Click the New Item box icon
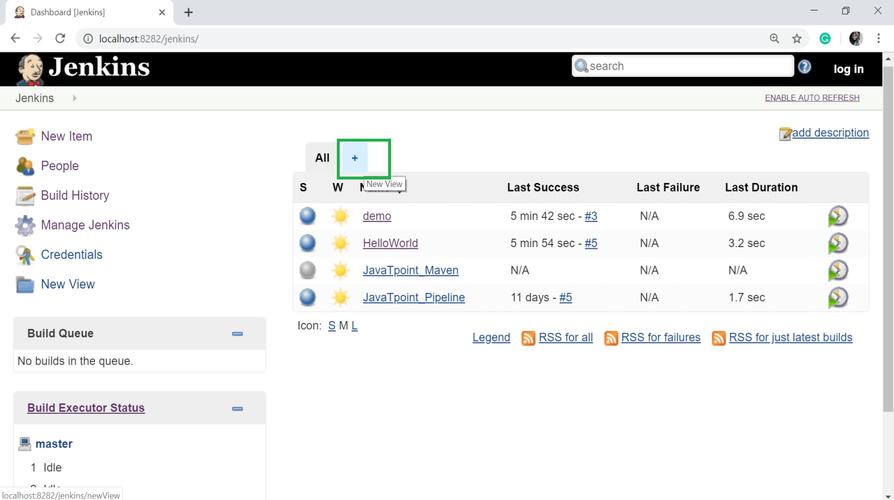 (x=25, y=136)
